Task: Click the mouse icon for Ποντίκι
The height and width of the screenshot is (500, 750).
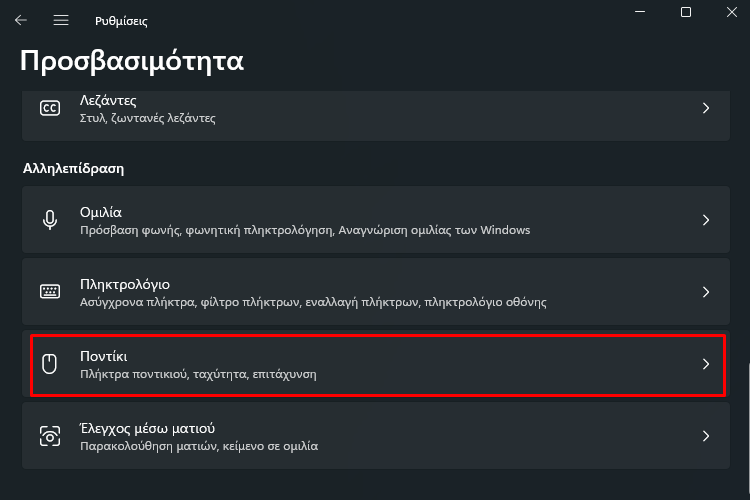Action: (x=49, y=364)
